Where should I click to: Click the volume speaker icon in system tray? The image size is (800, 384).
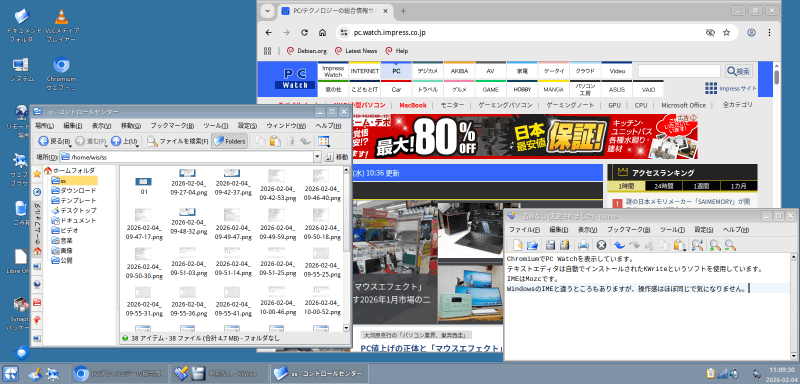point(734,374)
